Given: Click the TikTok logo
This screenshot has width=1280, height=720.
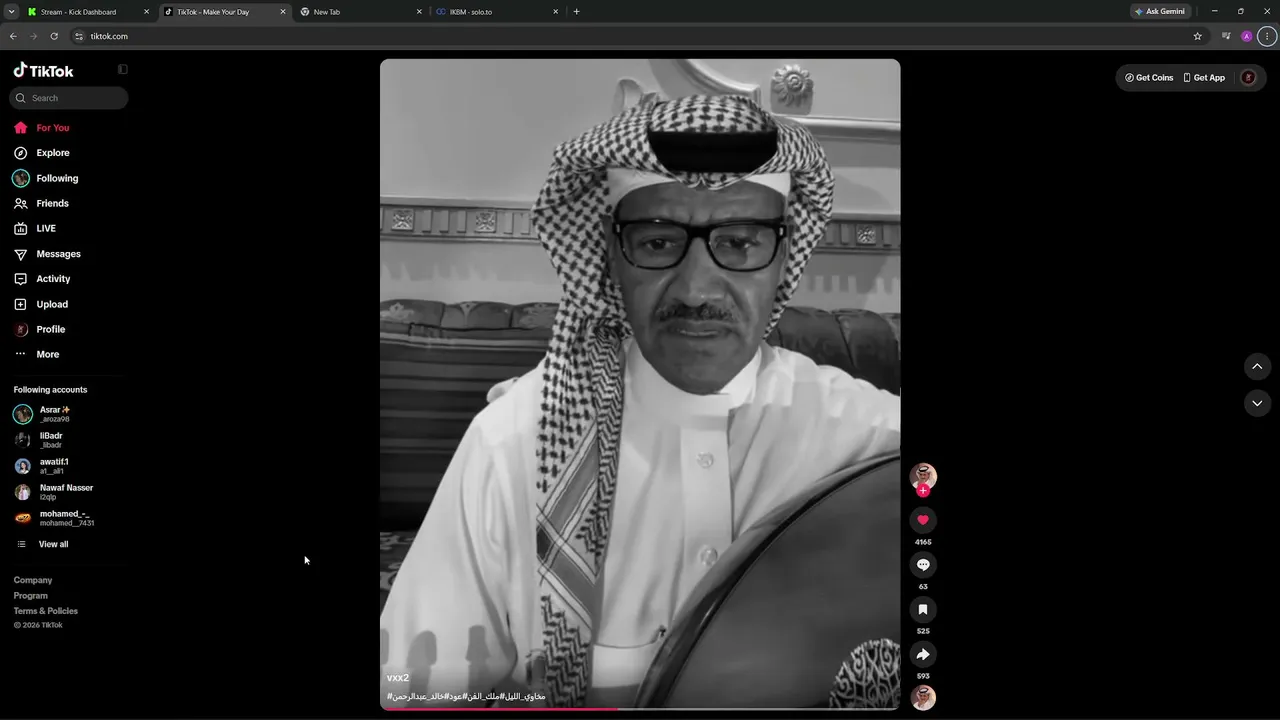Looking at the screenshot, I should pyautogui.click(x=43, y=70).
